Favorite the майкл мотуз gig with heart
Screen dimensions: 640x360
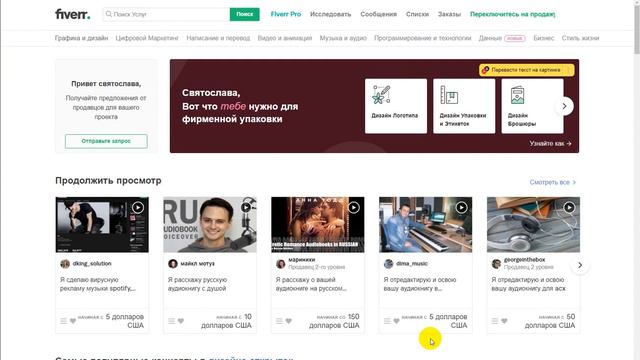(x=181, y=321)
